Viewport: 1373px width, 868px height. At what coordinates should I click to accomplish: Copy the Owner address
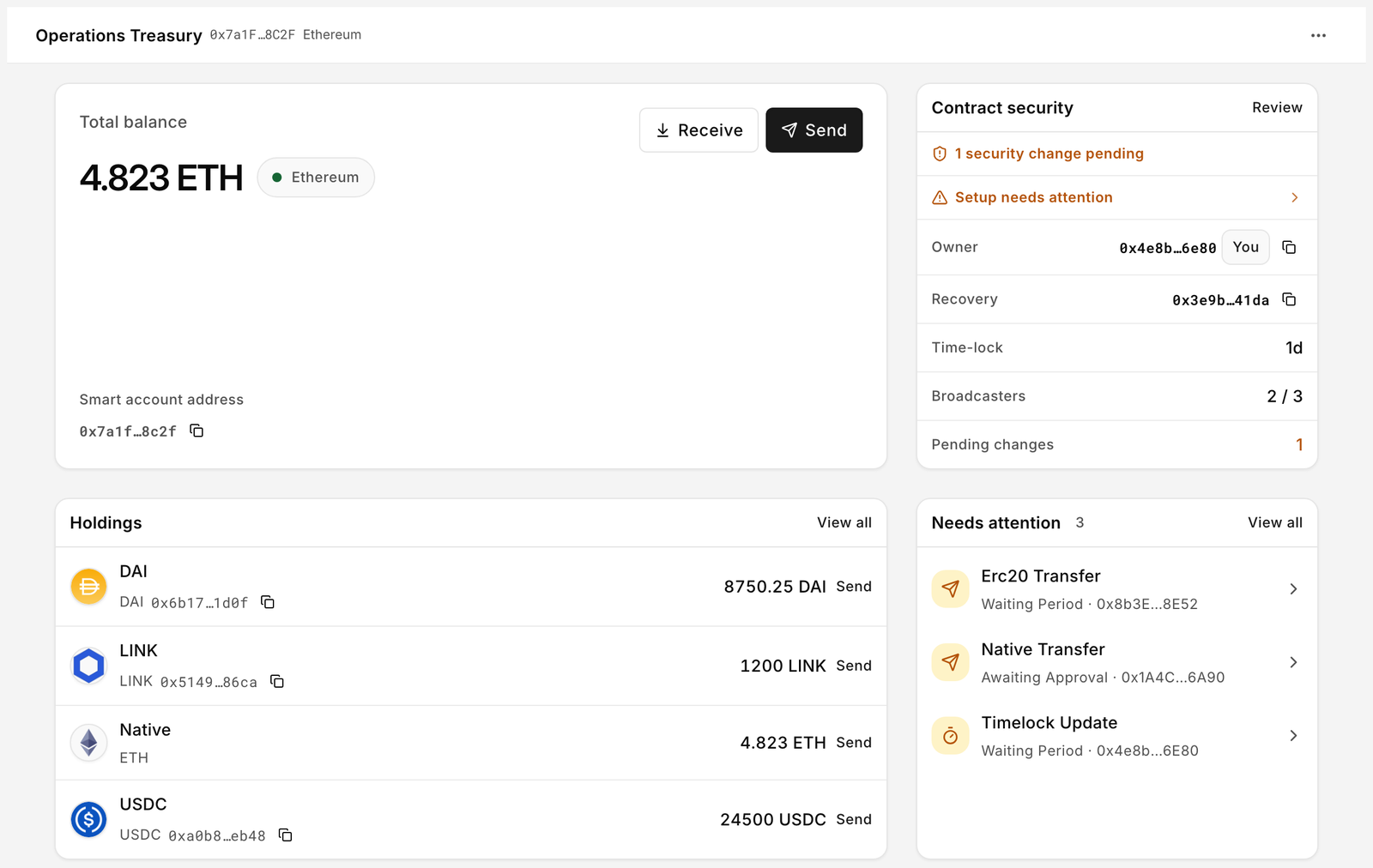1289,247
